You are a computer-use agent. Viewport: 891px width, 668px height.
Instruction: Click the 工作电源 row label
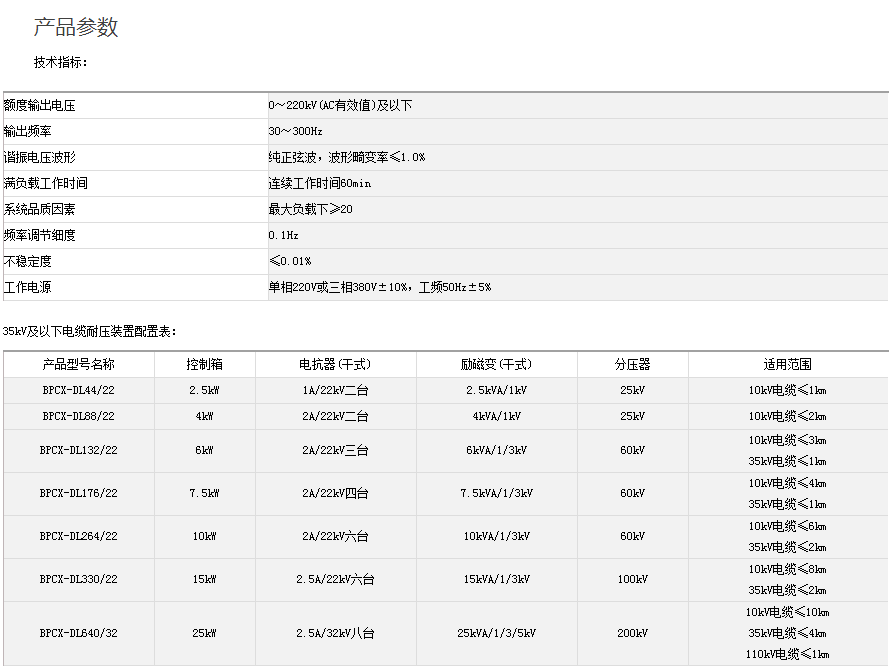(28, 287)
